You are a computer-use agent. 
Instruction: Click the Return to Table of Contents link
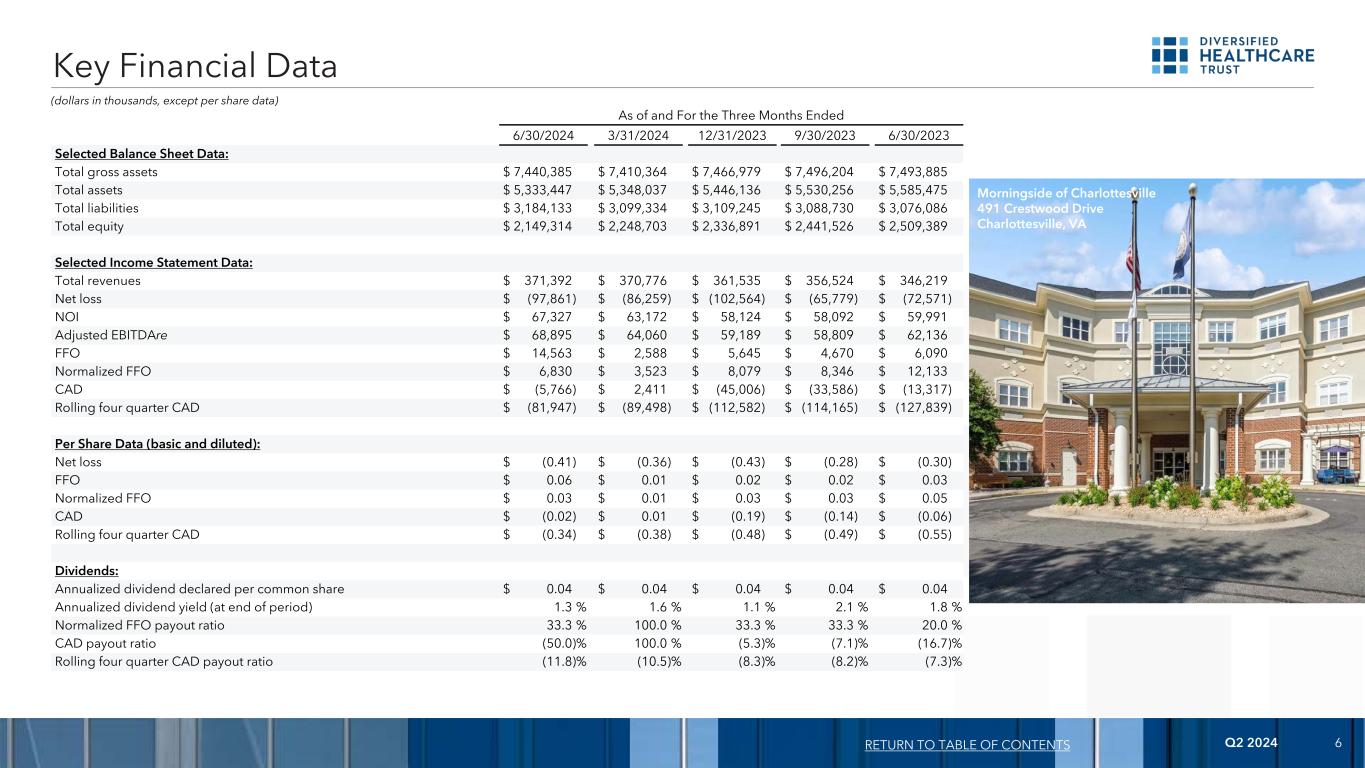969,745
